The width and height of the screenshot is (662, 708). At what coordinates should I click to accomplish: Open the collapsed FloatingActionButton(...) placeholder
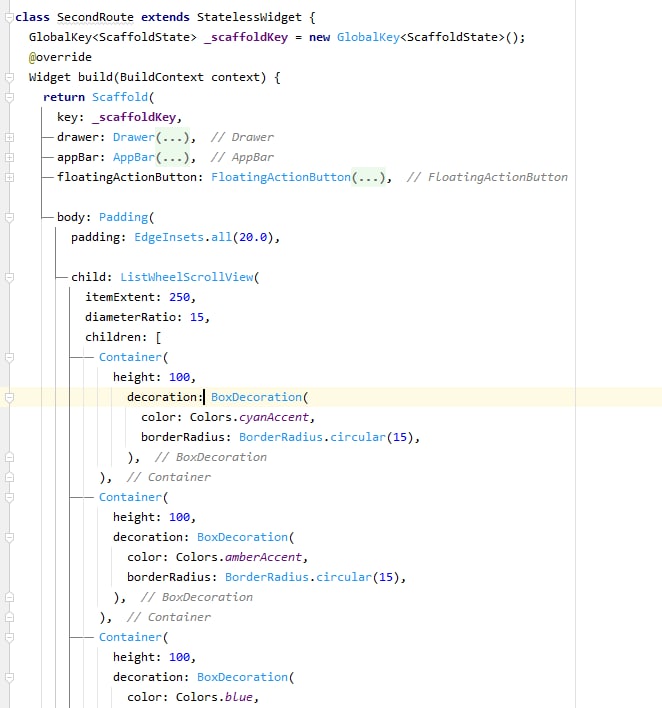click(368, 177)
